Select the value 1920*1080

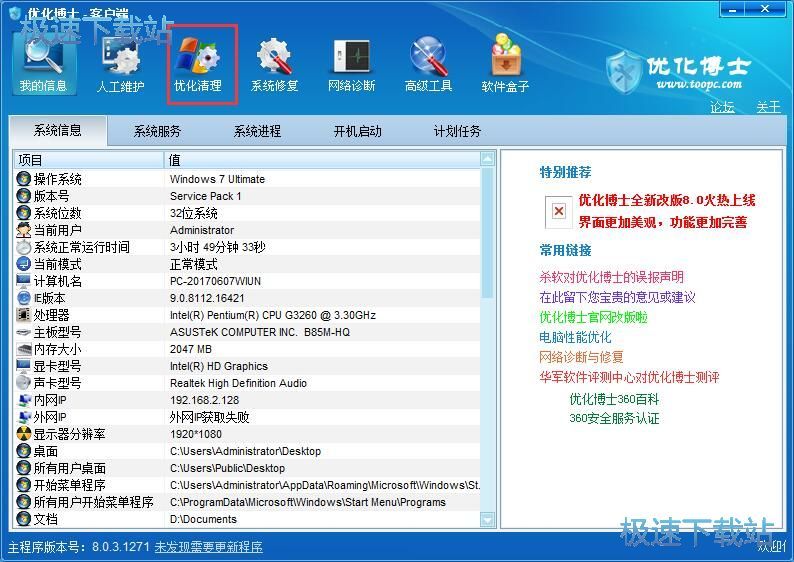pos(196,434)
